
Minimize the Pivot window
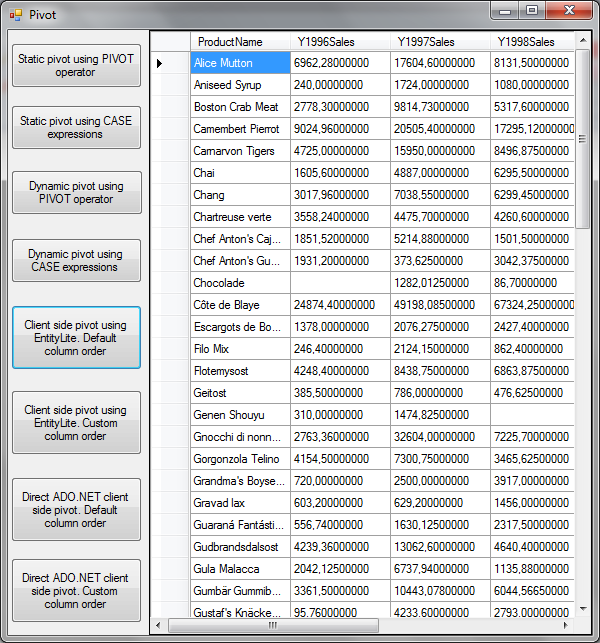[x=504, y=11]
